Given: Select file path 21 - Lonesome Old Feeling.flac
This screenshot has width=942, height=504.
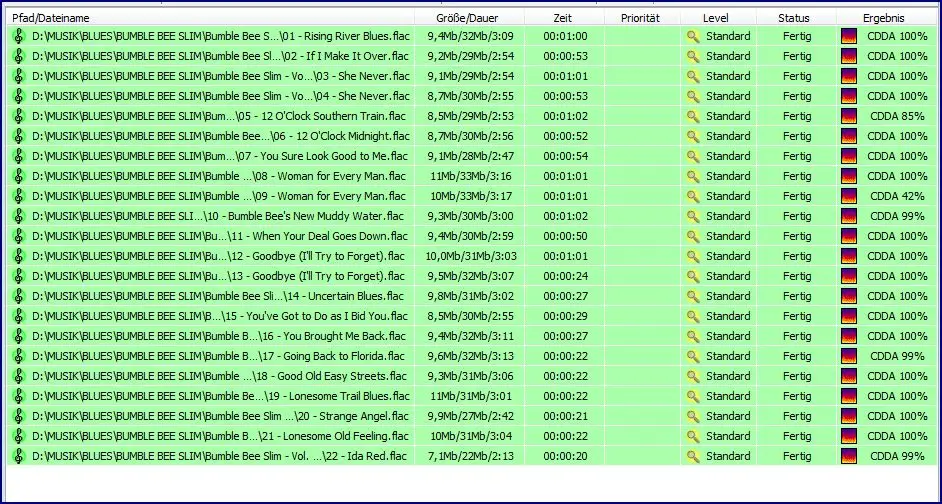Looking at the screenshot, I should [x=220, y=436].
